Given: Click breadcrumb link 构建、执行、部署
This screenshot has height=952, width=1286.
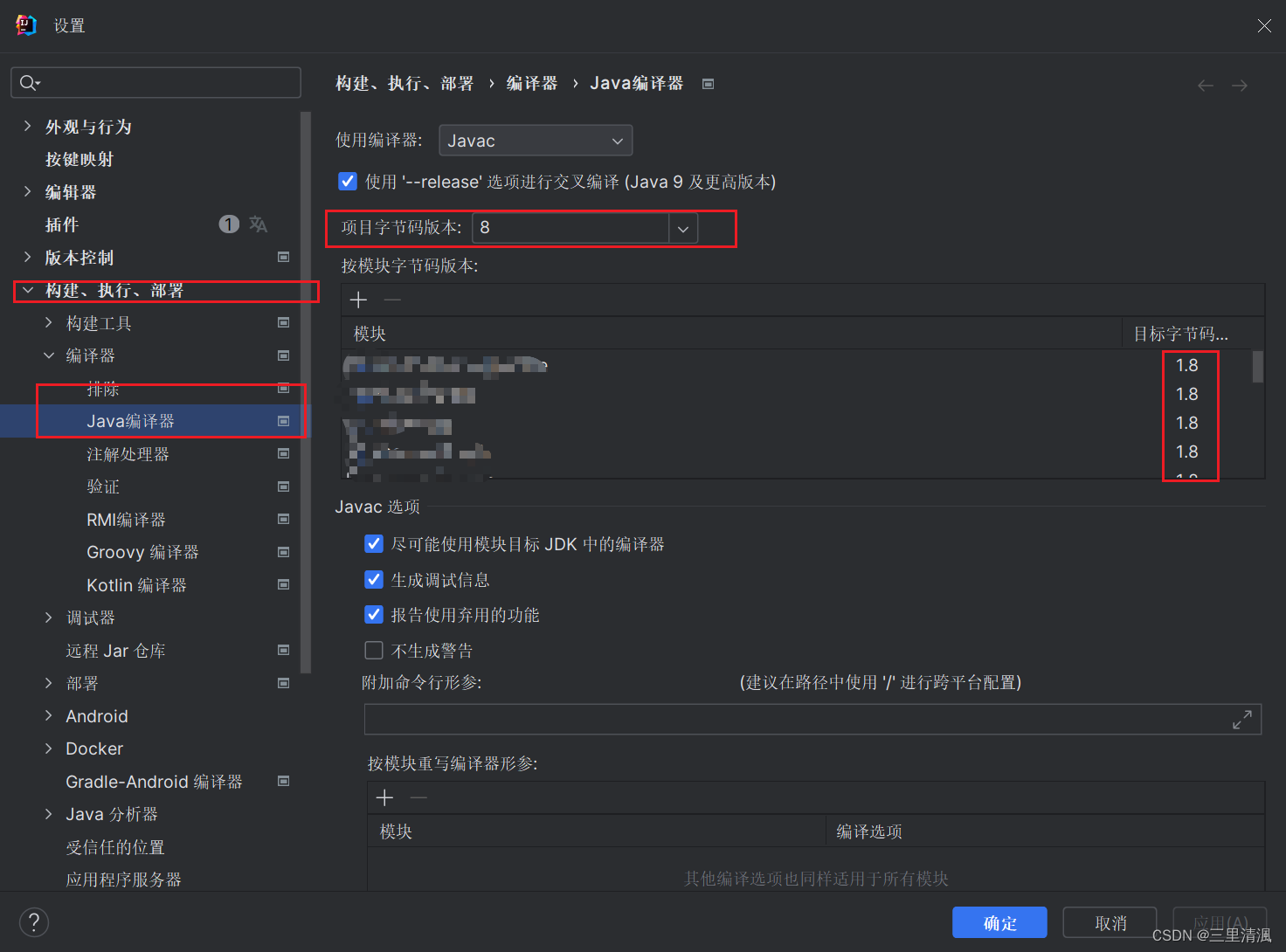Looking at the screenshot, I should [x=404, y=84].
